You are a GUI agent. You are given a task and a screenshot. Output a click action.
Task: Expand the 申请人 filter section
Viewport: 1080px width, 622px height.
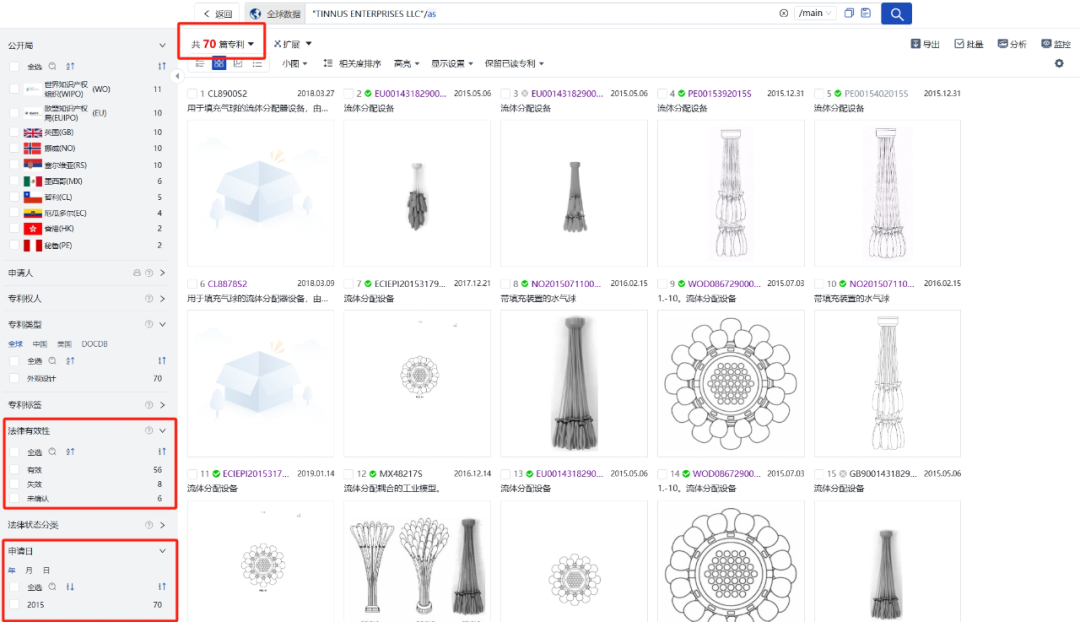coord(162,271)
